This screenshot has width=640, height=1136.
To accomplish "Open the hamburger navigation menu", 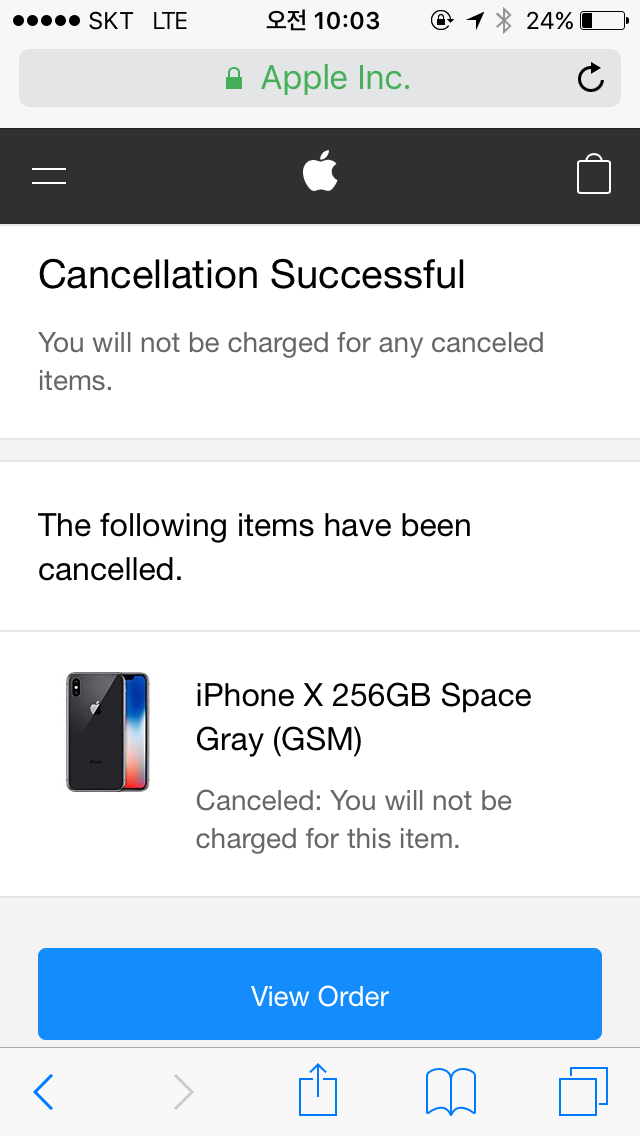I will [x=49, y=177].
